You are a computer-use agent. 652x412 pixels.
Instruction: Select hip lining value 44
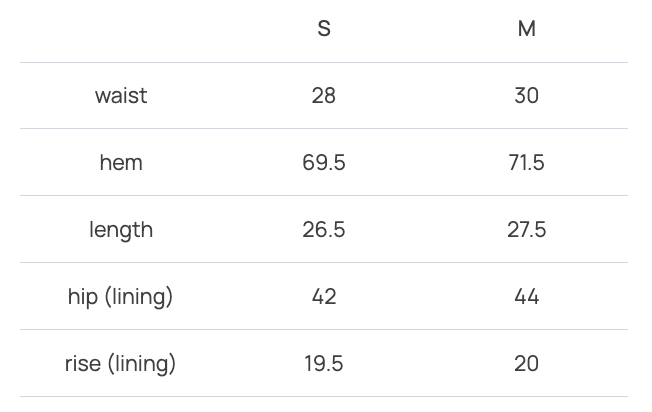[x=526, y=297]
